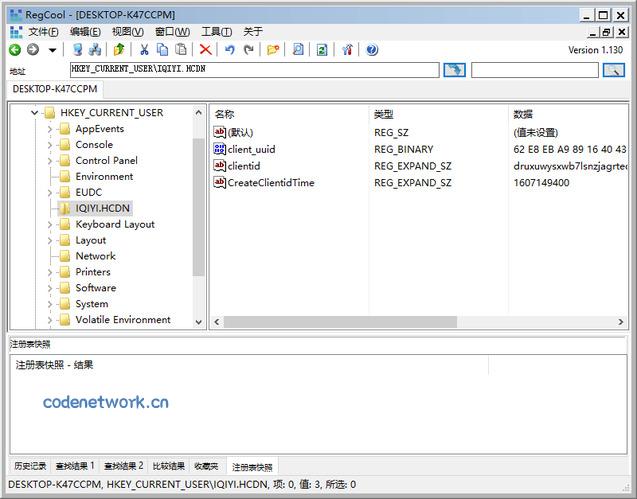Image resolution: width=637 pixels, height=499 pixels.
Task: Click the network registry toolbar icon
Action: pos(95,50)
